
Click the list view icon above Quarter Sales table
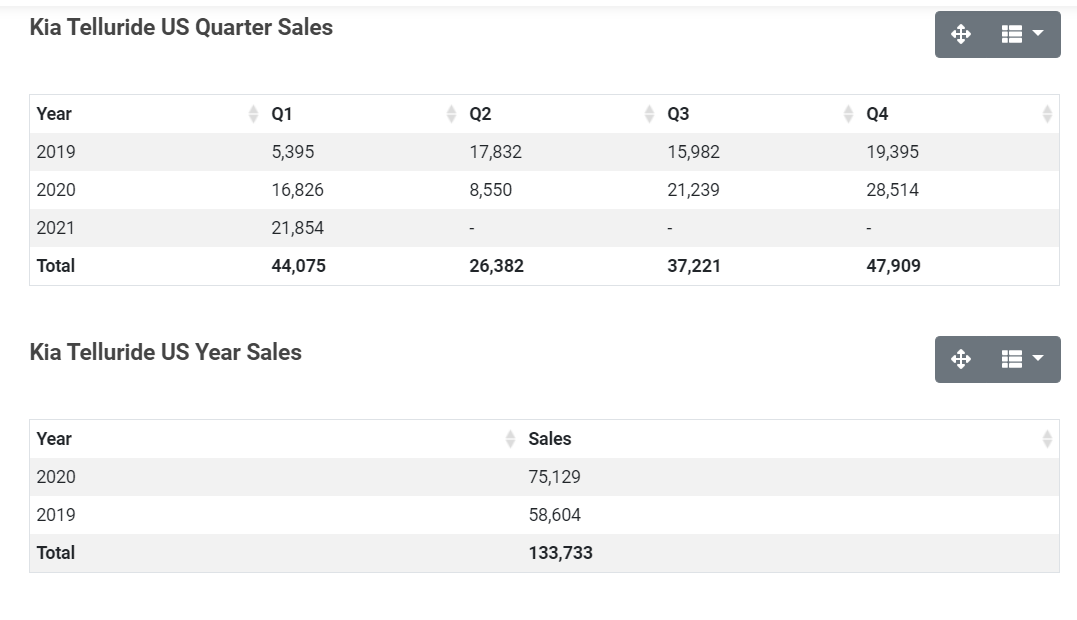(1012, 34)
